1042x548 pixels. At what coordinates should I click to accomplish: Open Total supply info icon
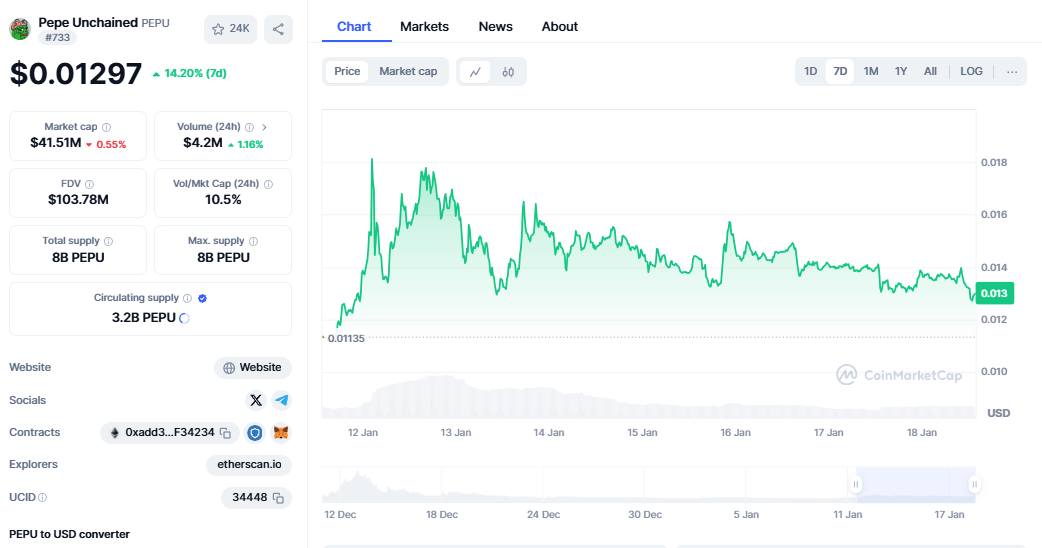pyautogui.click(x=108, y=241)
